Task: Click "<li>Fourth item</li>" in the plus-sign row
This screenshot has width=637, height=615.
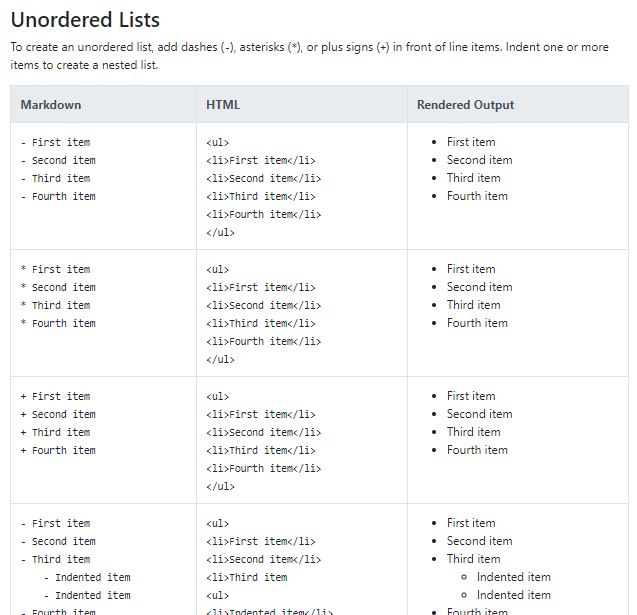Action: coord(263,468)
